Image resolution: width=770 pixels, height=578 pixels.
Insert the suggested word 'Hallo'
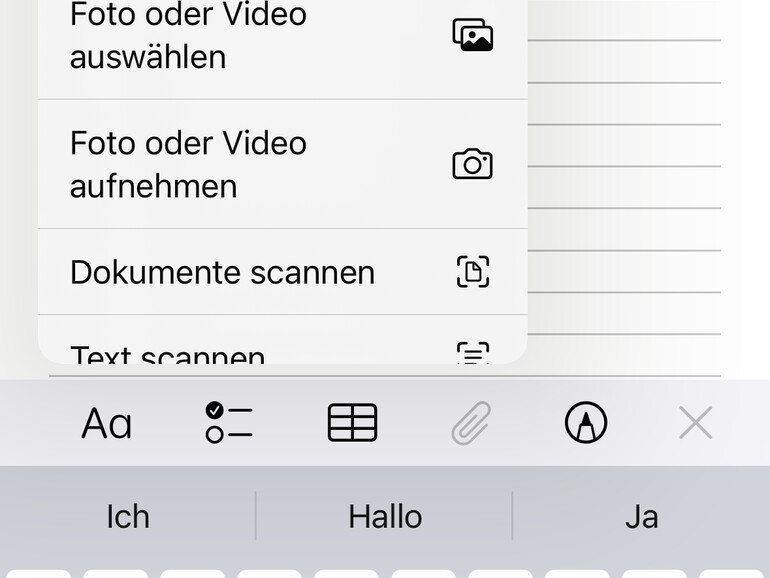pyautogui.click(x=385, y=517)
